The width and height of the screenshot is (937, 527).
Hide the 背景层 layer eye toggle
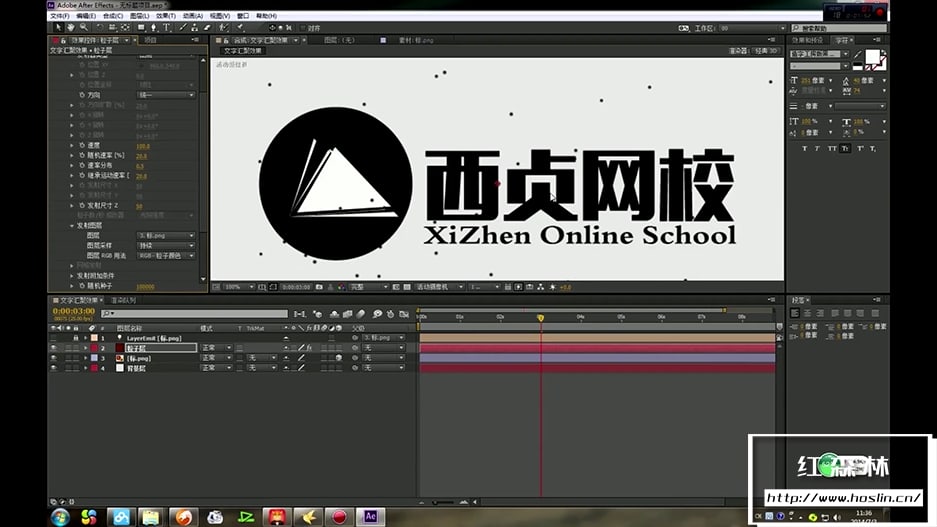[x=54, y=368]
